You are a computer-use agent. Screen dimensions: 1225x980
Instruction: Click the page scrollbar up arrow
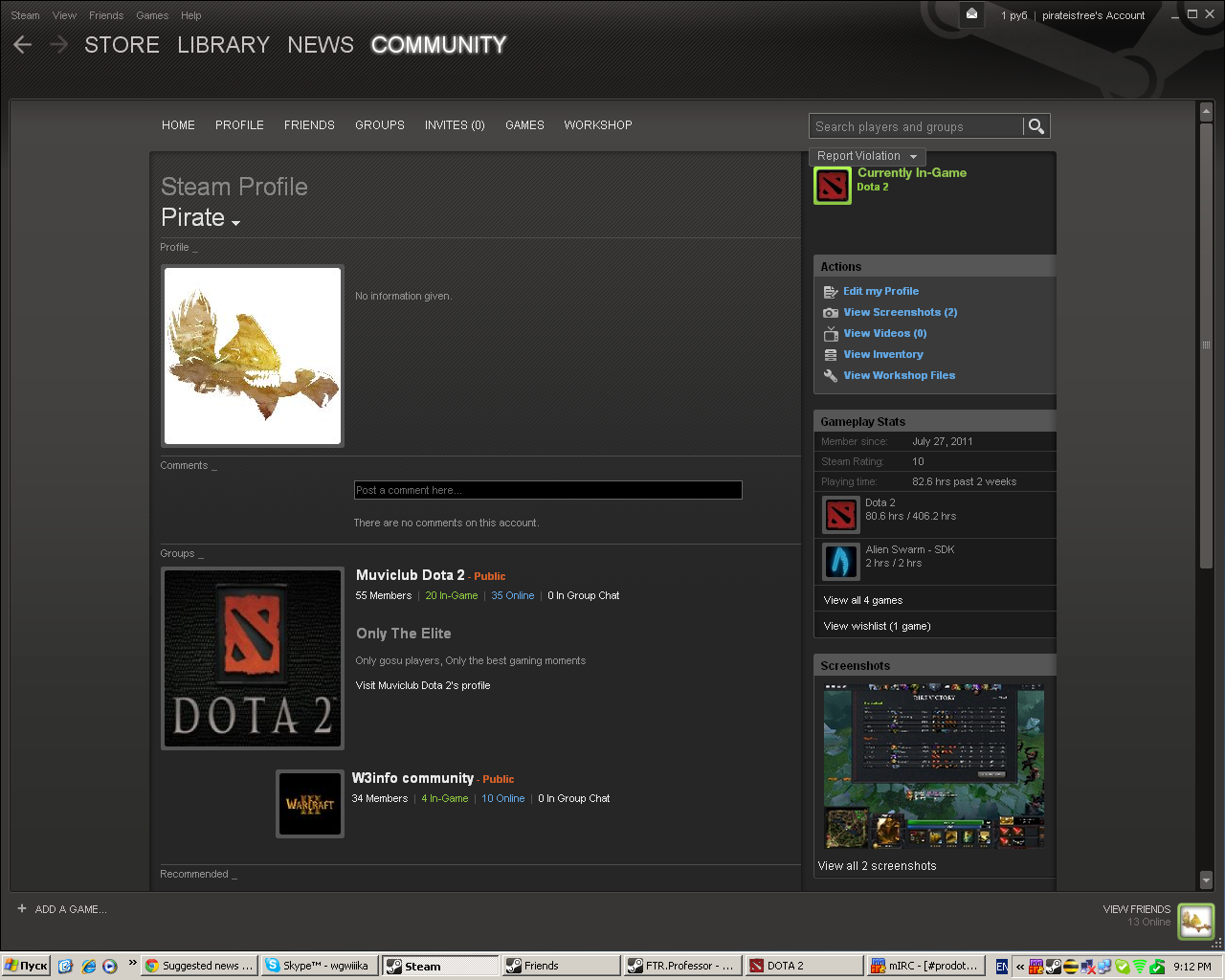tap(1206, 112)
